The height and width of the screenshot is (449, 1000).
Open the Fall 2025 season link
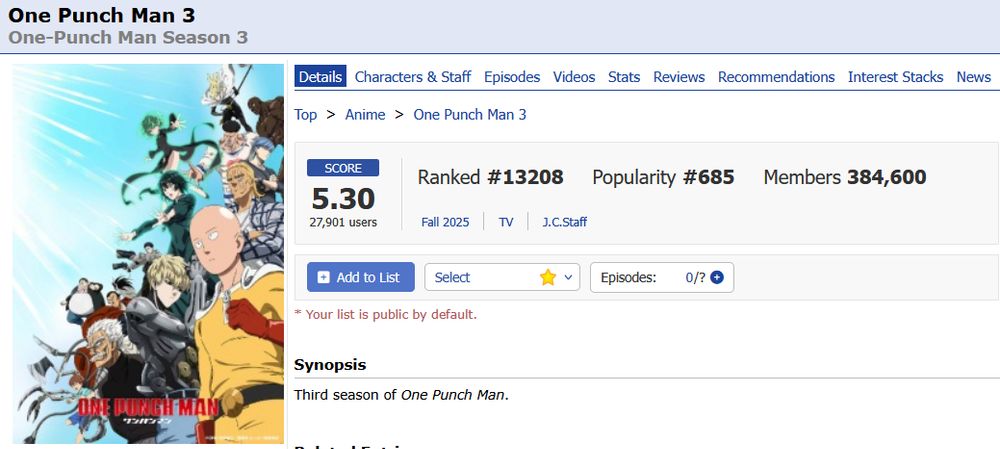point(445,222)
